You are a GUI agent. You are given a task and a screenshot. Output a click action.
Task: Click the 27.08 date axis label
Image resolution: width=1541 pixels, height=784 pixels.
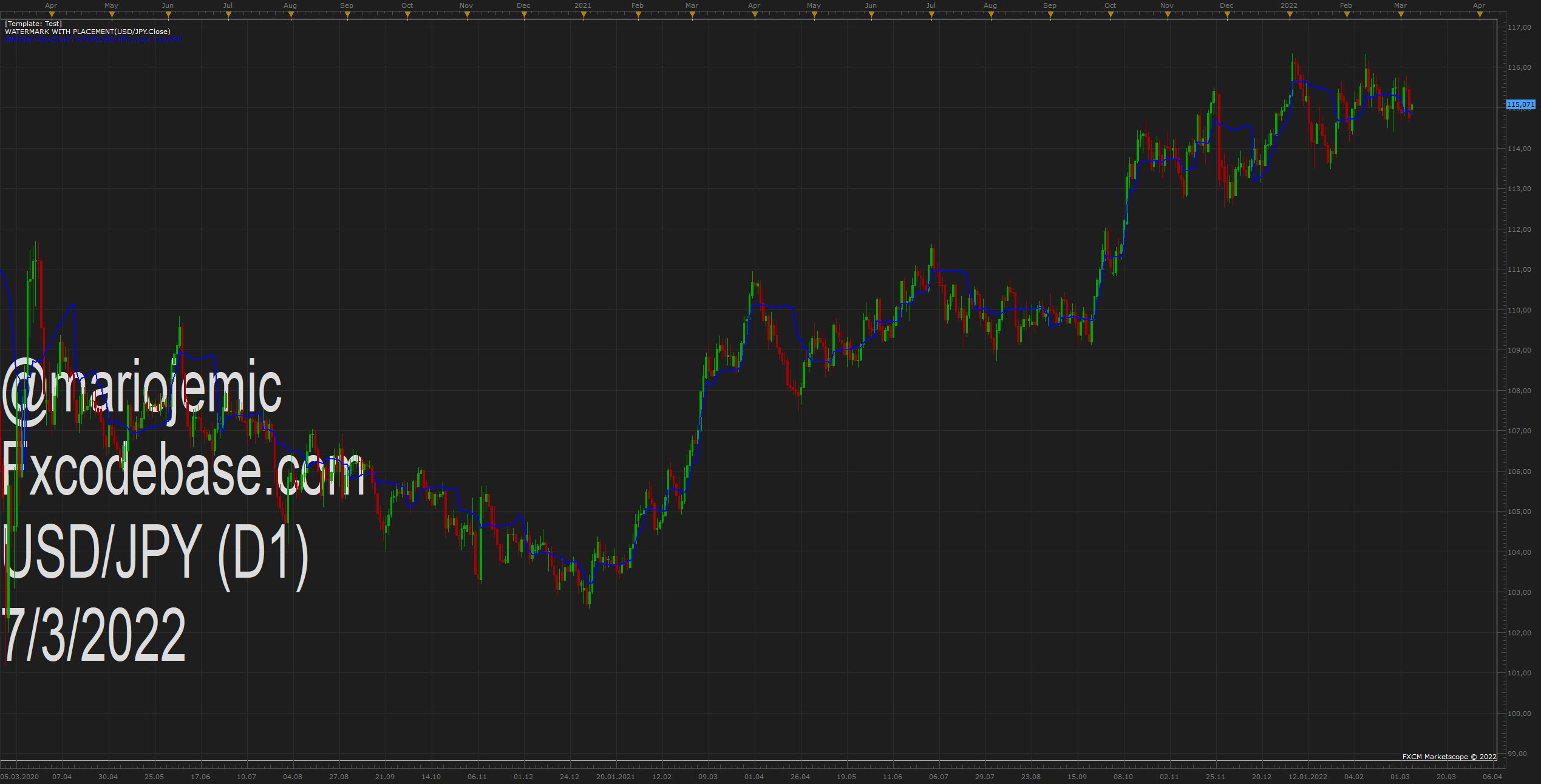pyautogui.click(x=339, y=777)
